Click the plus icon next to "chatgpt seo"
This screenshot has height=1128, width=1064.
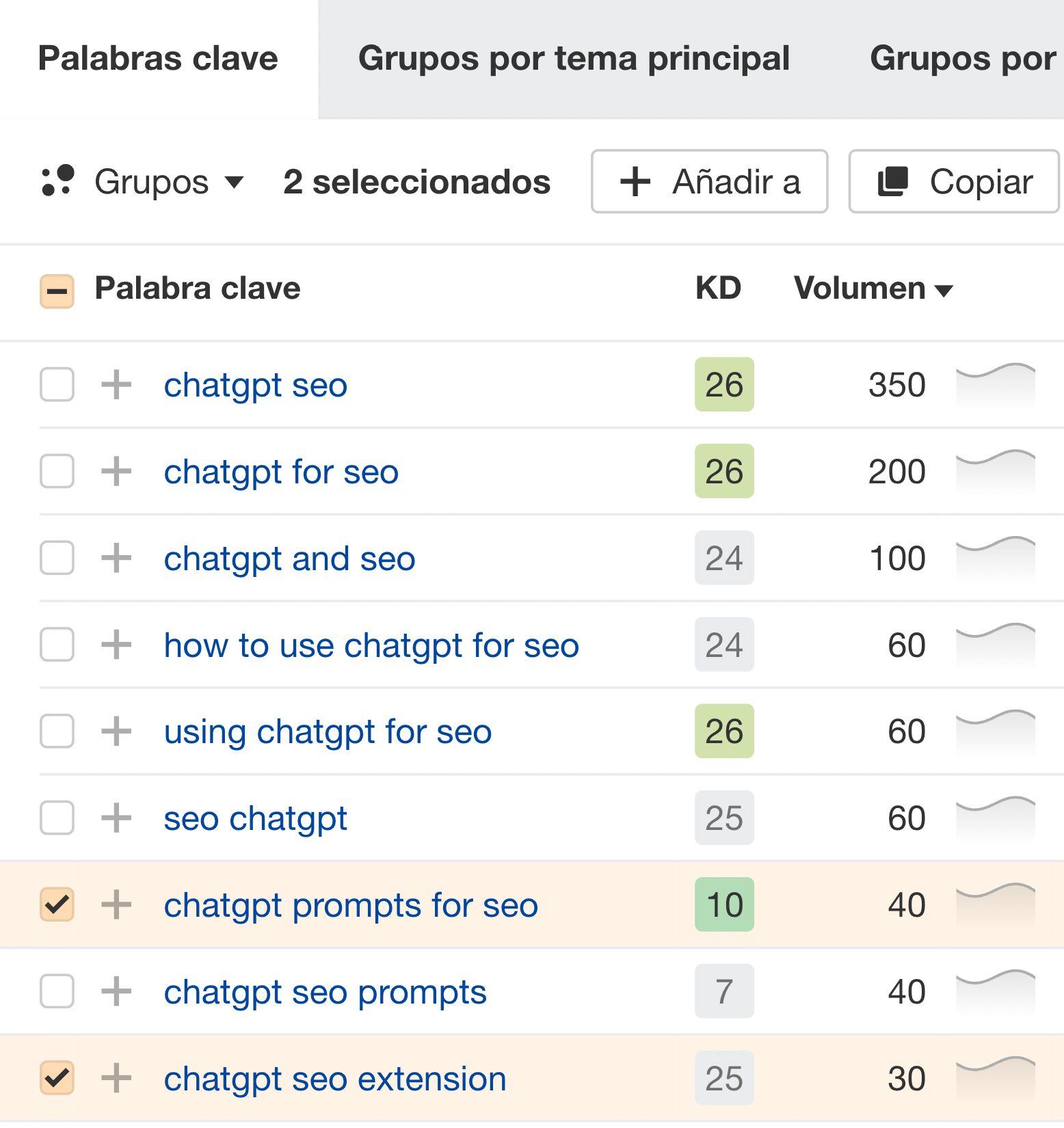tap(117, 385)
